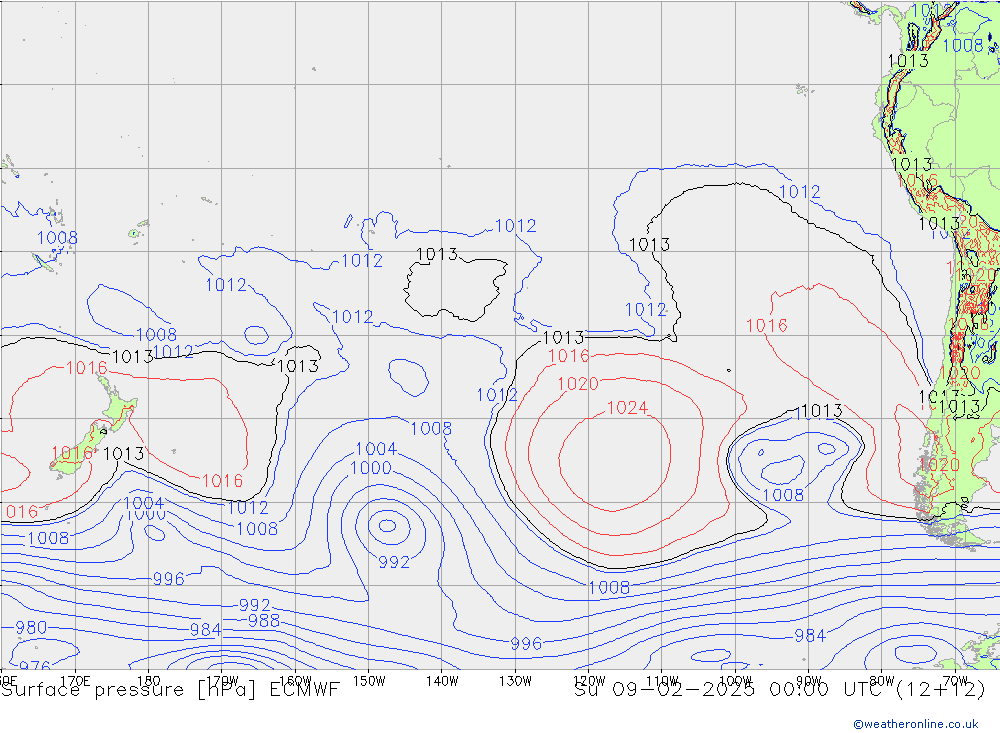
Task: Click the 980 isobar label
Action: tap(31, 627)
